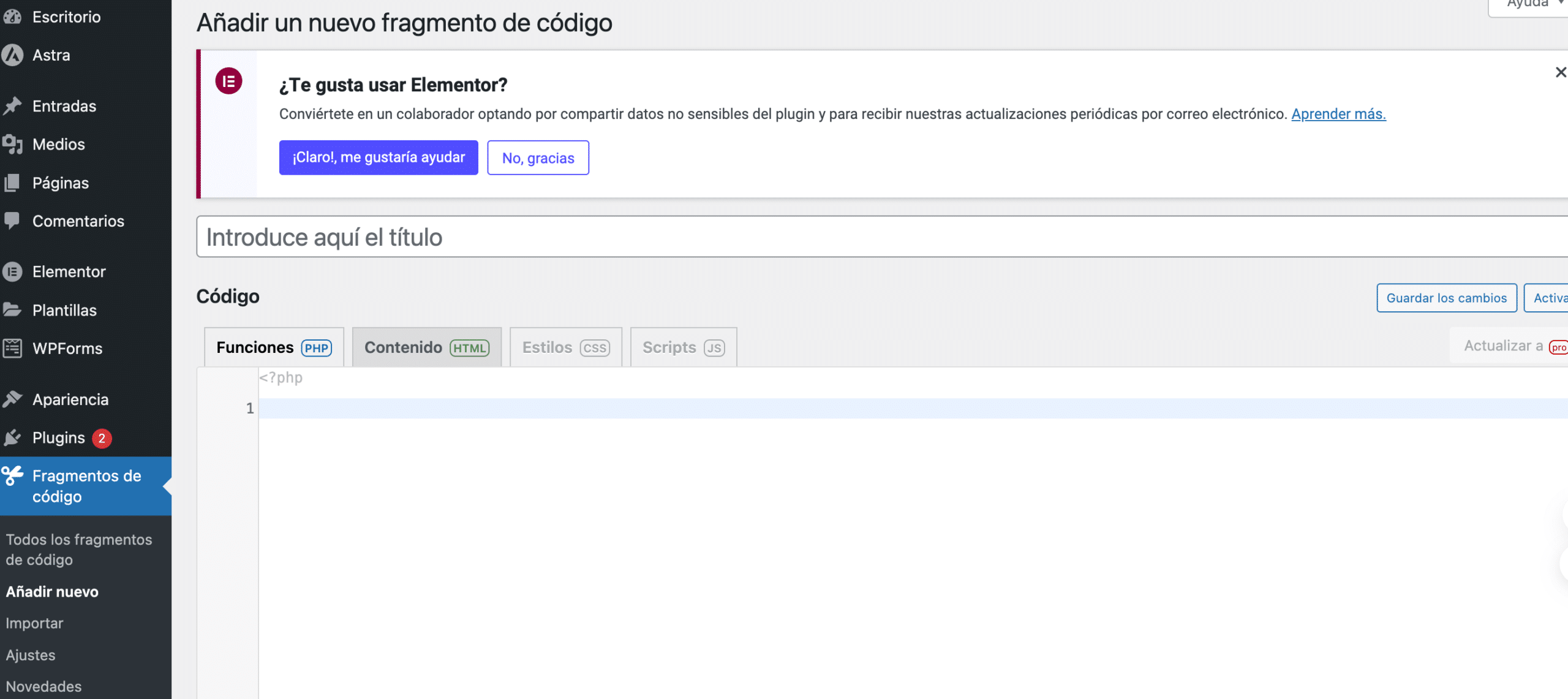The width and height of the screenshot is (1568, 699).
Task: Open Entradas via the pushpin icon
Action: point(12,106)
